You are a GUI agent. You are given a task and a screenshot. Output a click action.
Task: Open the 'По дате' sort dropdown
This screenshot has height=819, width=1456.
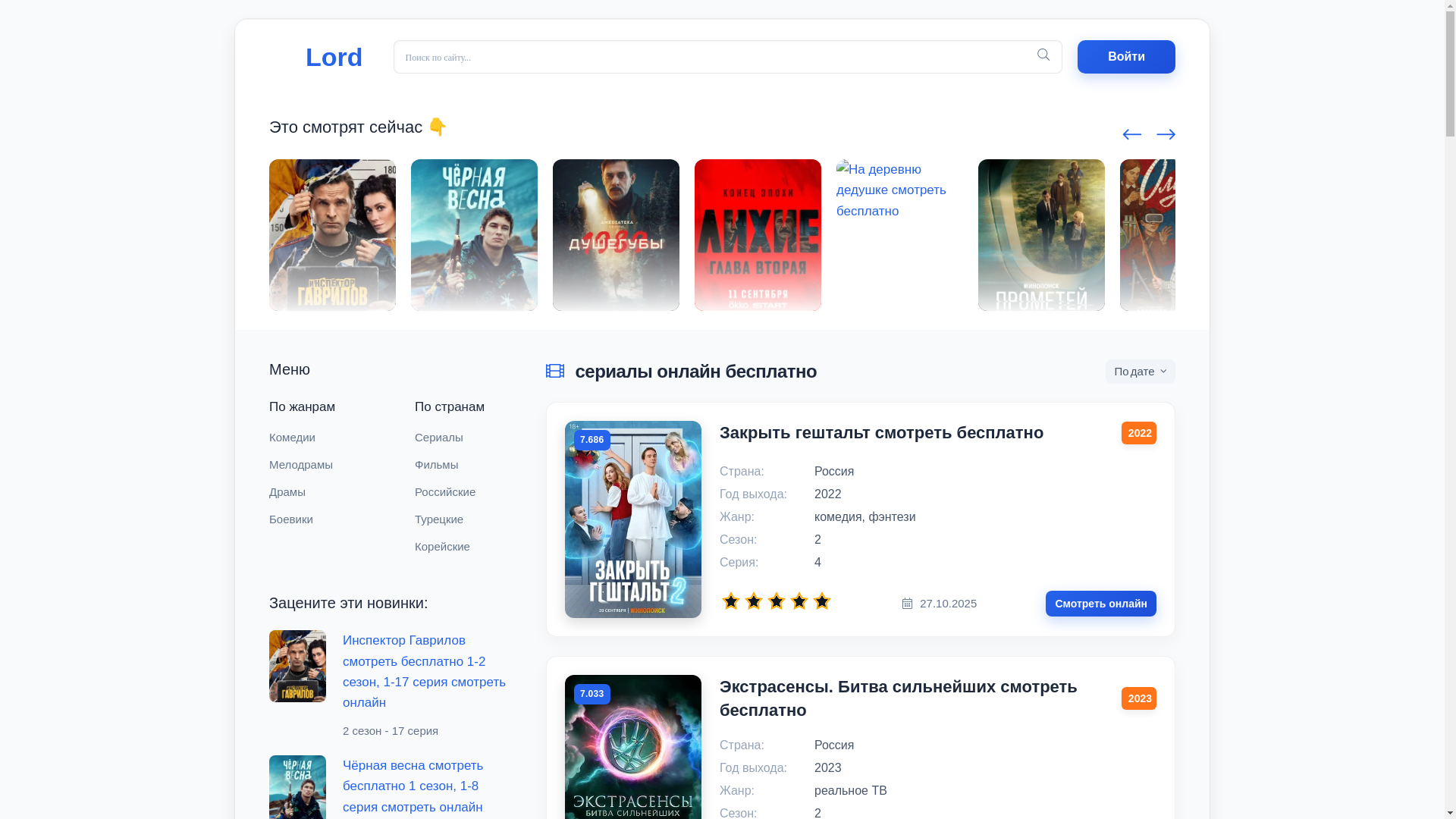(x=1140, y=372)
